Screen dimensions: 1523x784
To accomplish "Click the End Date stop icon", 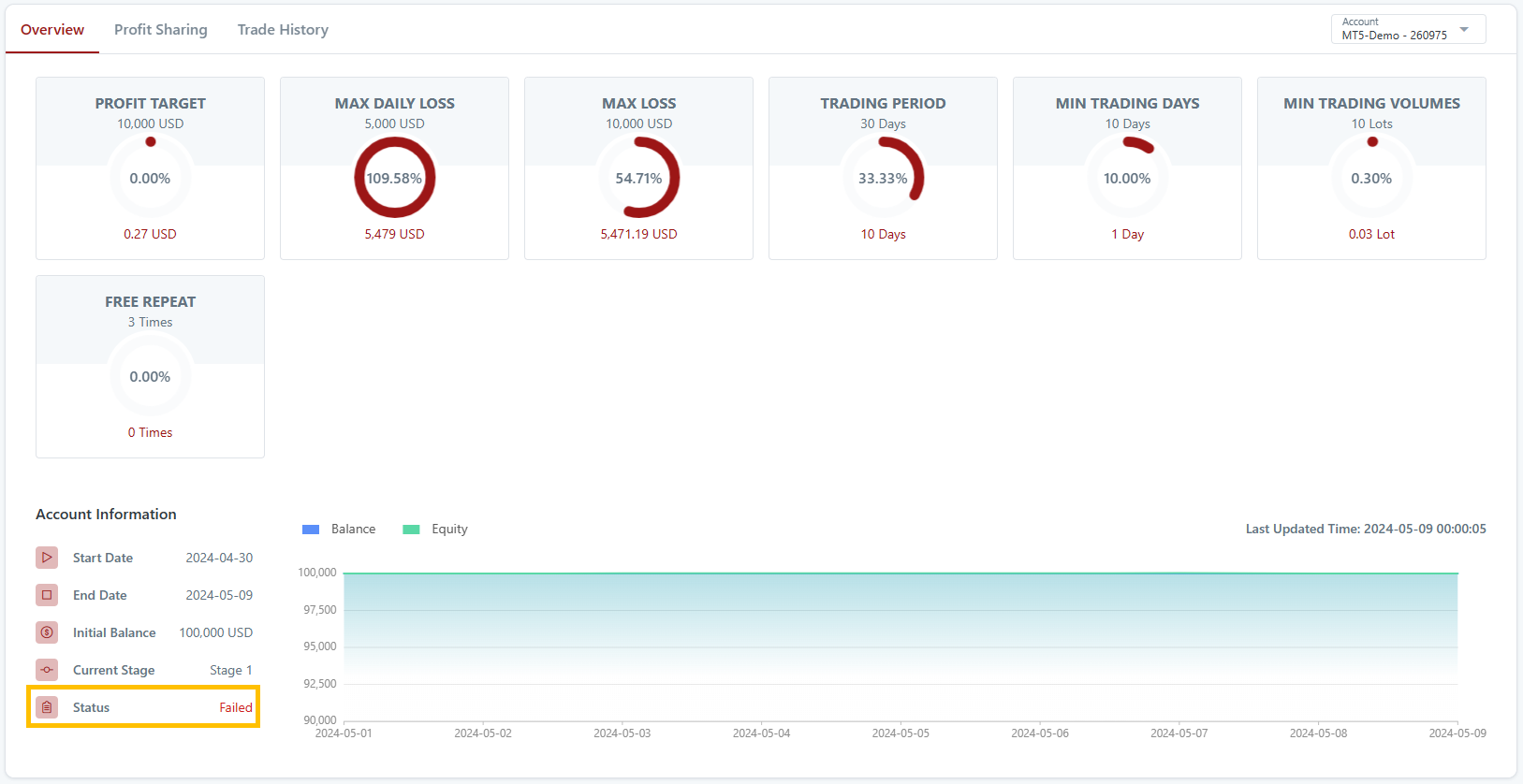I will [47, 595].
